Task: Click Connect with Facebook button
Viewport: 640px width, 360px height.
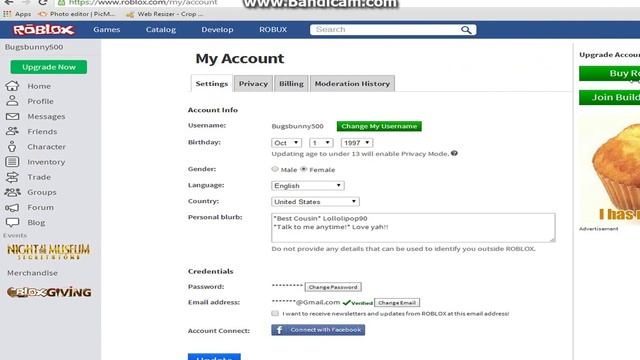Action: pos(318,330)
